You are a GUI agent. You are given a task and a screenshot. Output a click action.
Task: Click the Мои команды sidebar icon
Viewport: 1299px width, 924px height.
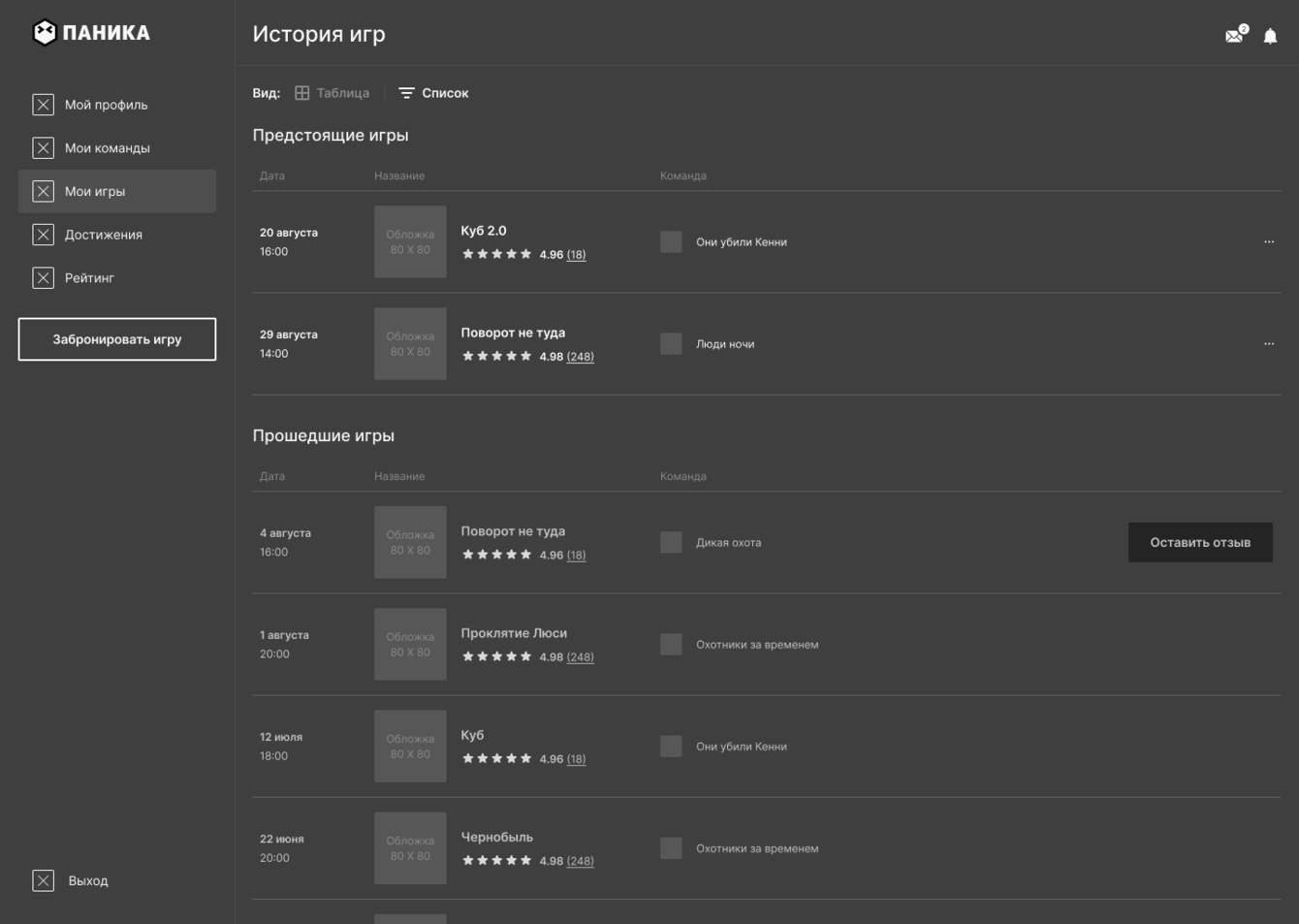pyautogui.click(x=44, y=148)
